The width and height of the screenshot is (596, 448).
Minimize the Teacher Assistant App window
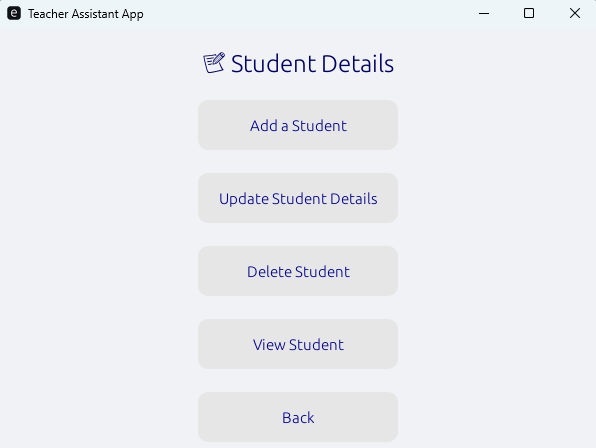pyautogui.click(x=484, y=13)
